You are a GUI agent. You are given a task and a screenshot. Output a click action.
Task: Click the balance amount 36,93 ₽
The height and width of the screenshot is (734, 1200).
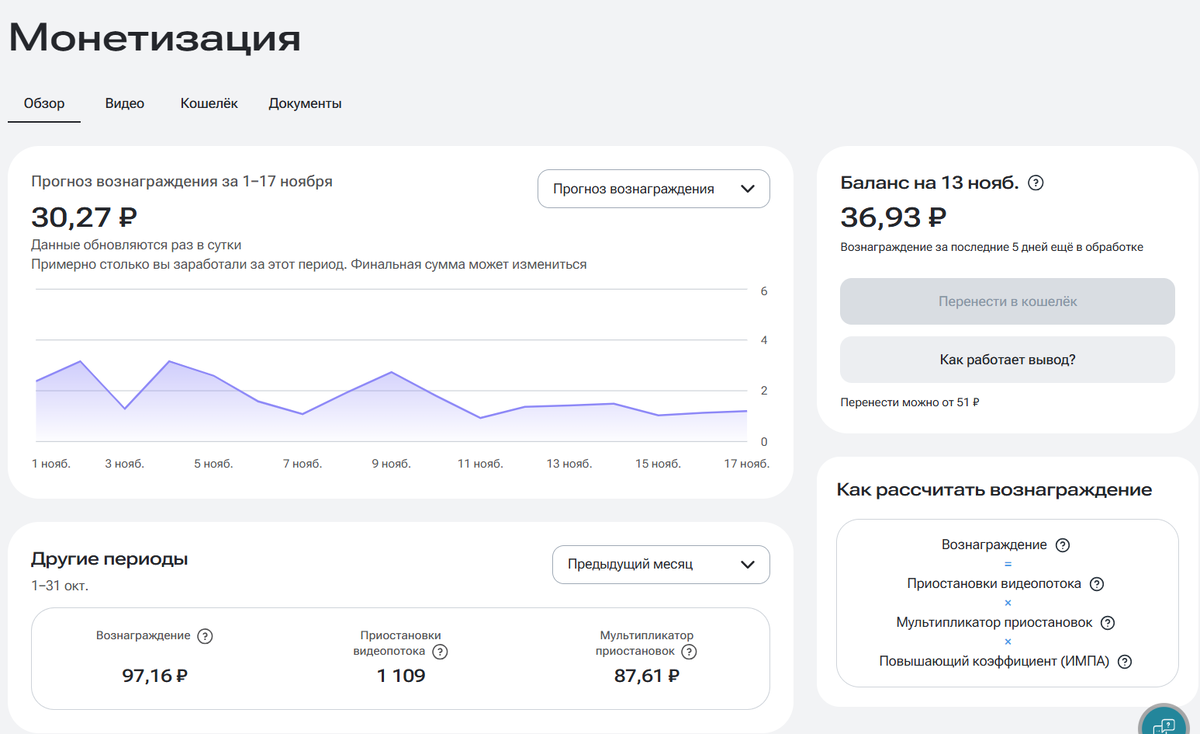tap(893, 217)
